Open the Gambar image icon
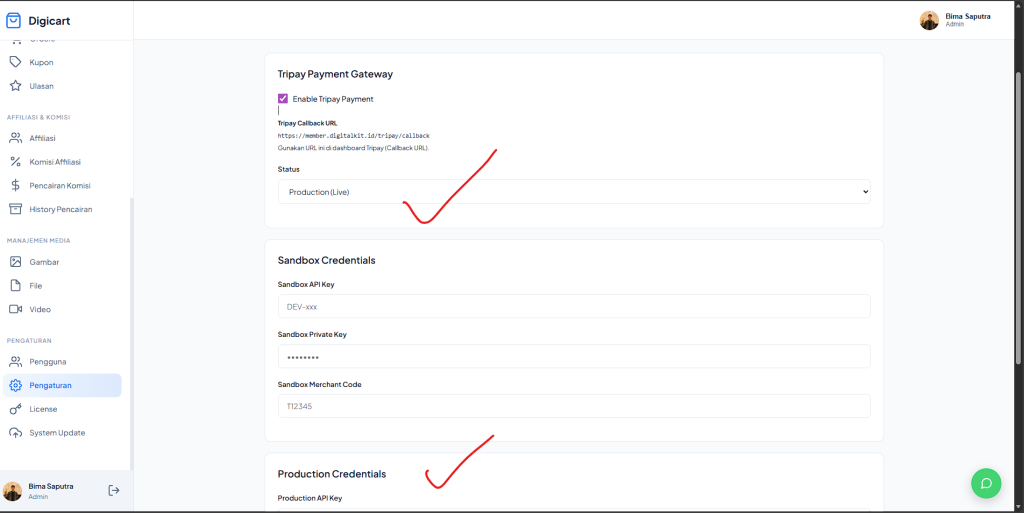 pos(15,262)
